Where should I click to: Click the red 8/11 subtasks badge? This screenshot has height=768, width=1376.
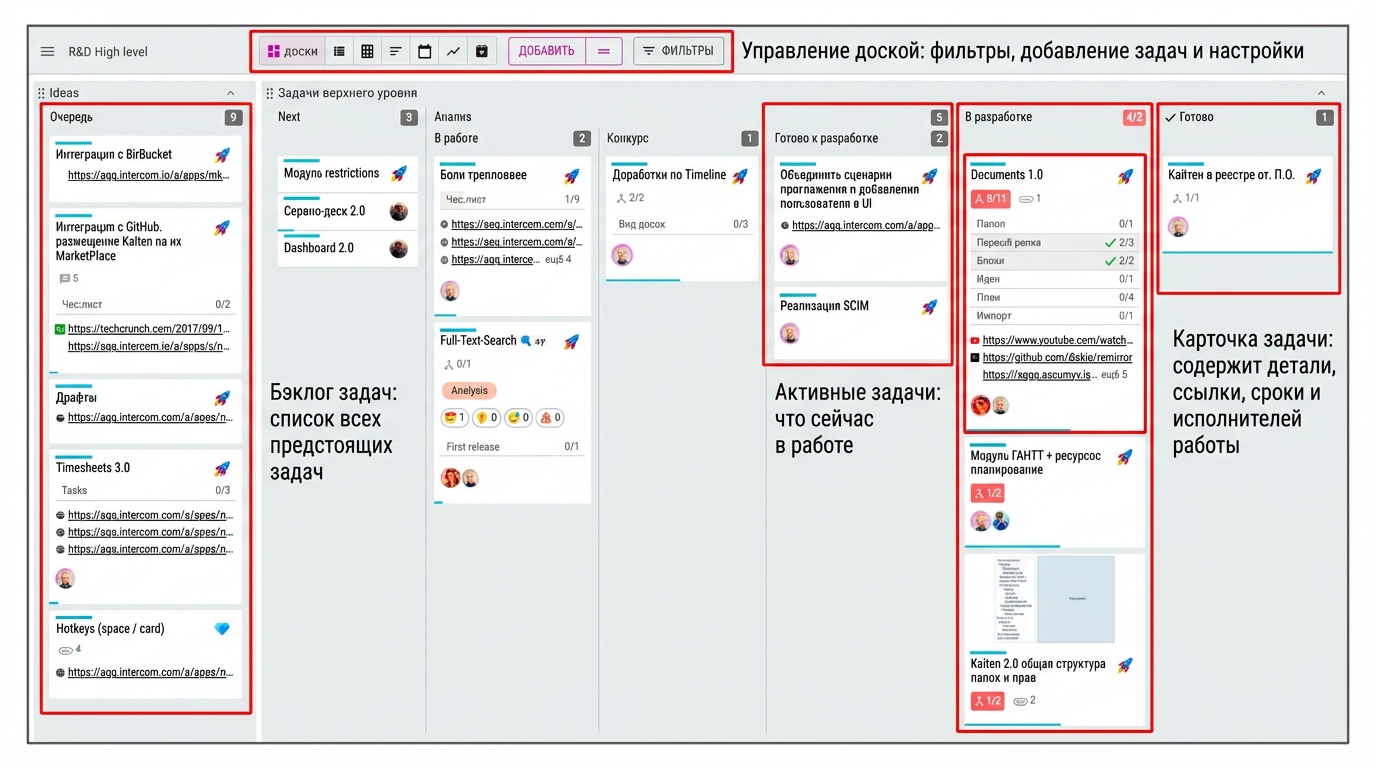pos(989,199)
